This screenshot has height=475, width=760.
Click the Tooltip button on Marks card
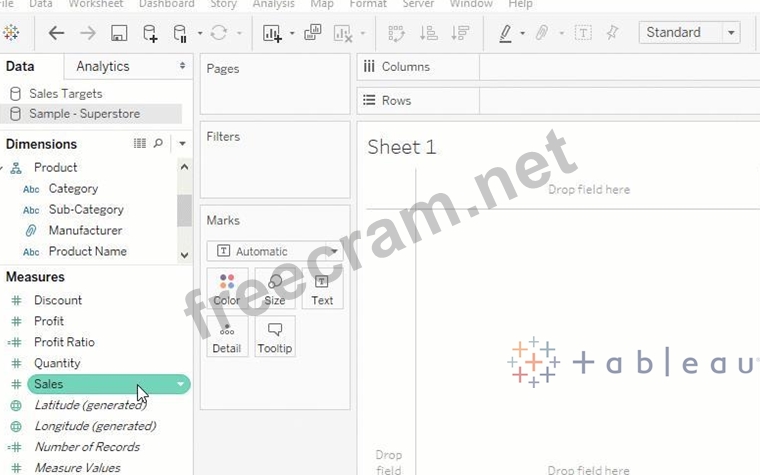(275, 336)
